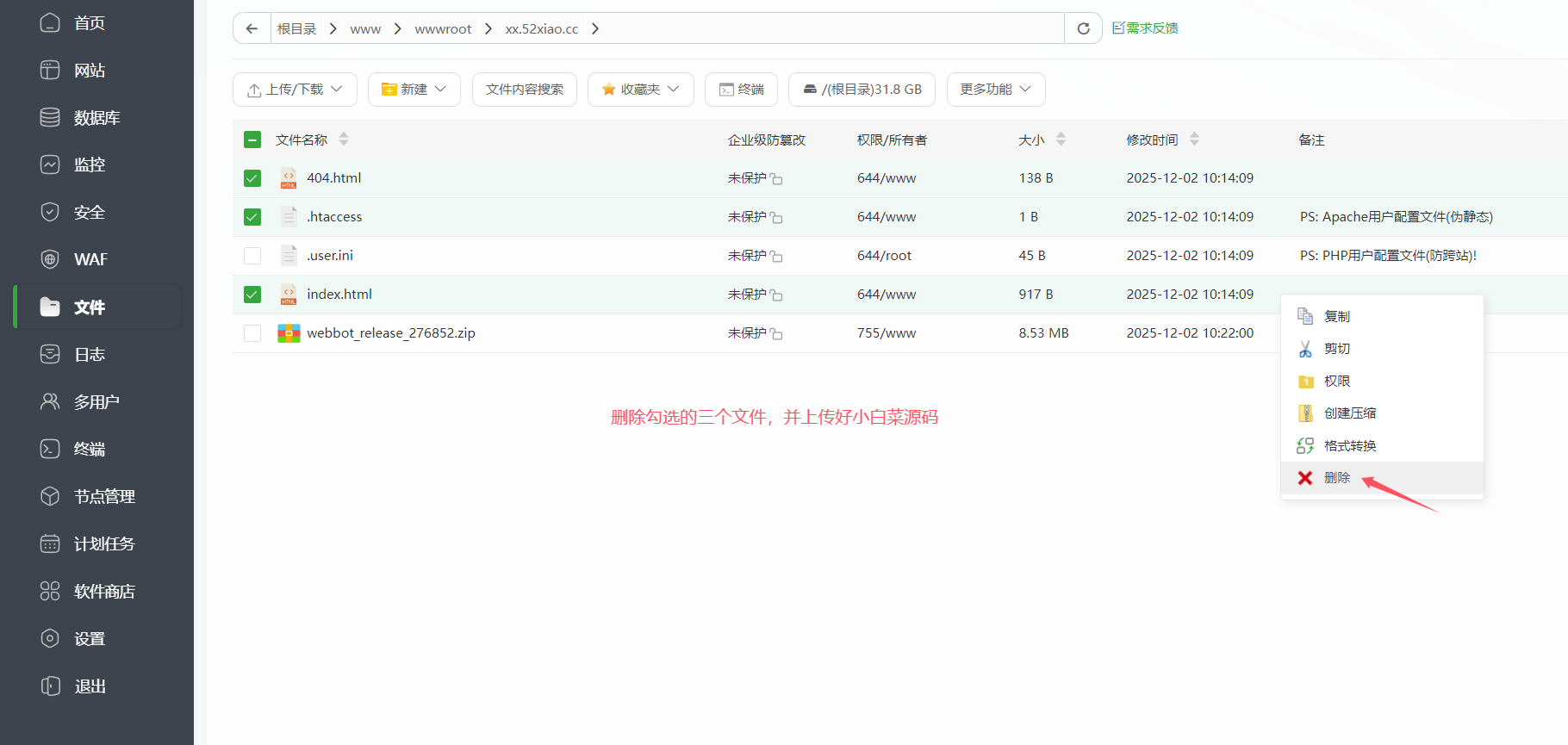Uncheck the .htaccess checkbox
Viewport: 1568px width, 745px height.
252,217
